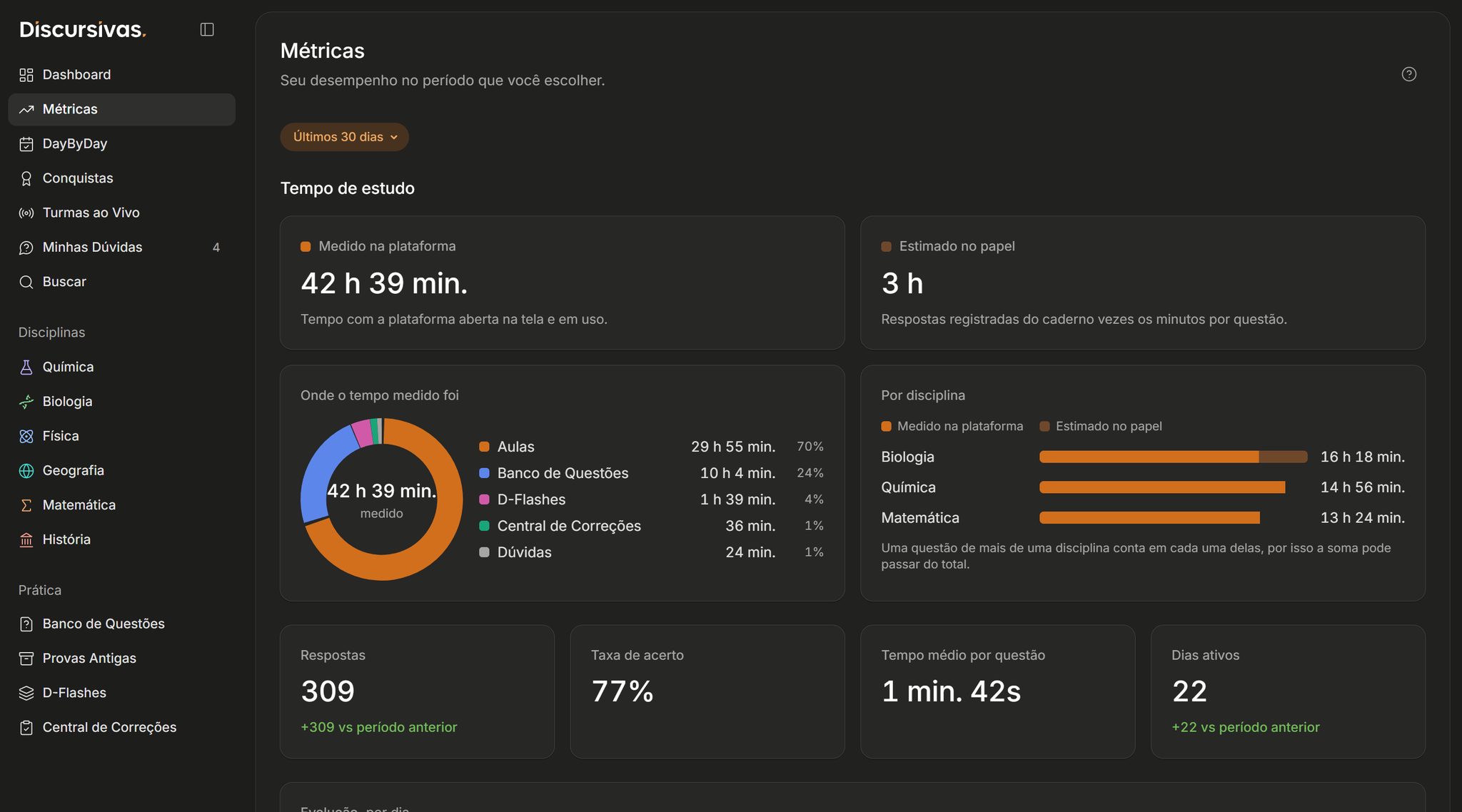Click the Banco de Questões blue legend swatch
This screenshot has height=812, width=1462.
484,473
